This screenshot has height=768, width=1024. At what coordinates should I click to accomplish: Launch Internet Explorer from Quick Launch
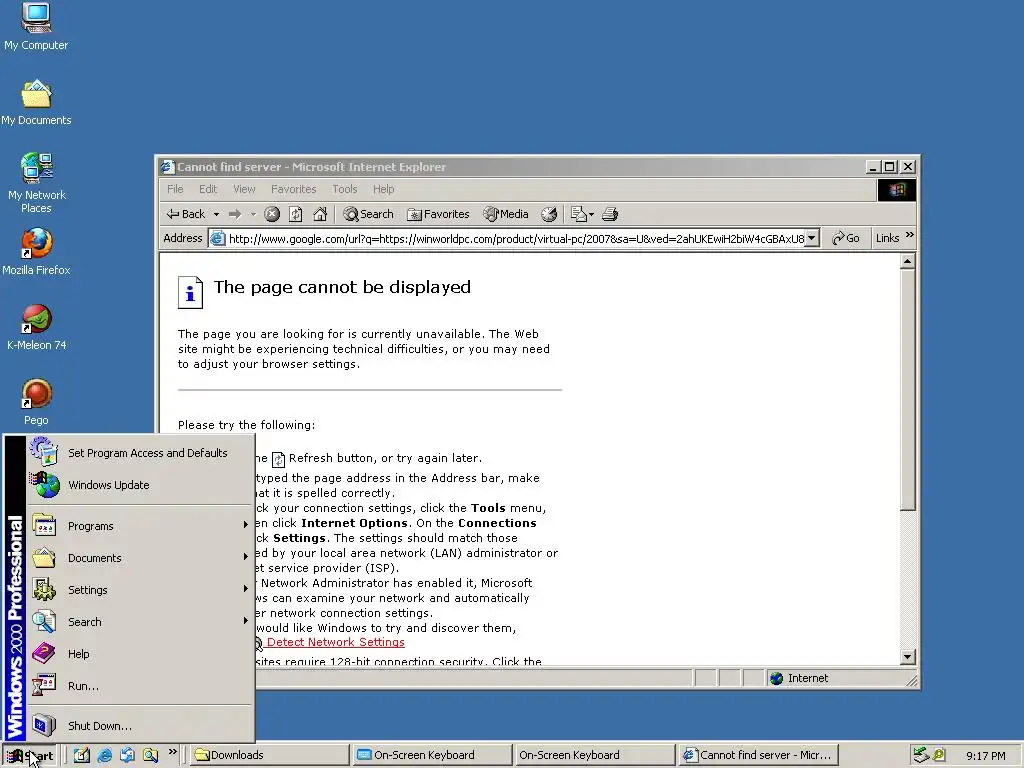click(x=104, y=756)
